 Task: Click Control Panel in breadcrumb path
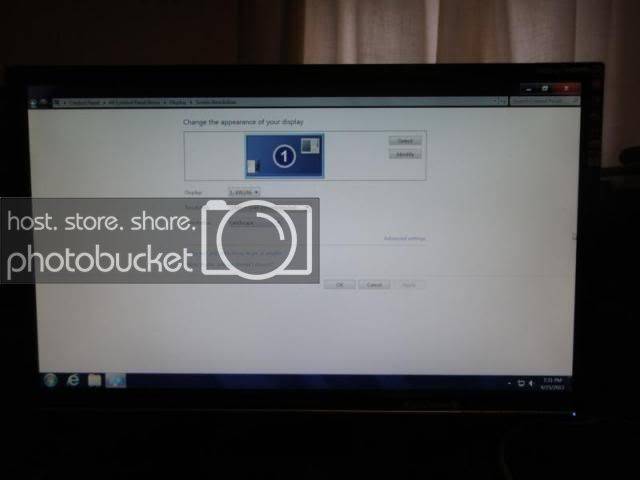(x=83, y=102)
